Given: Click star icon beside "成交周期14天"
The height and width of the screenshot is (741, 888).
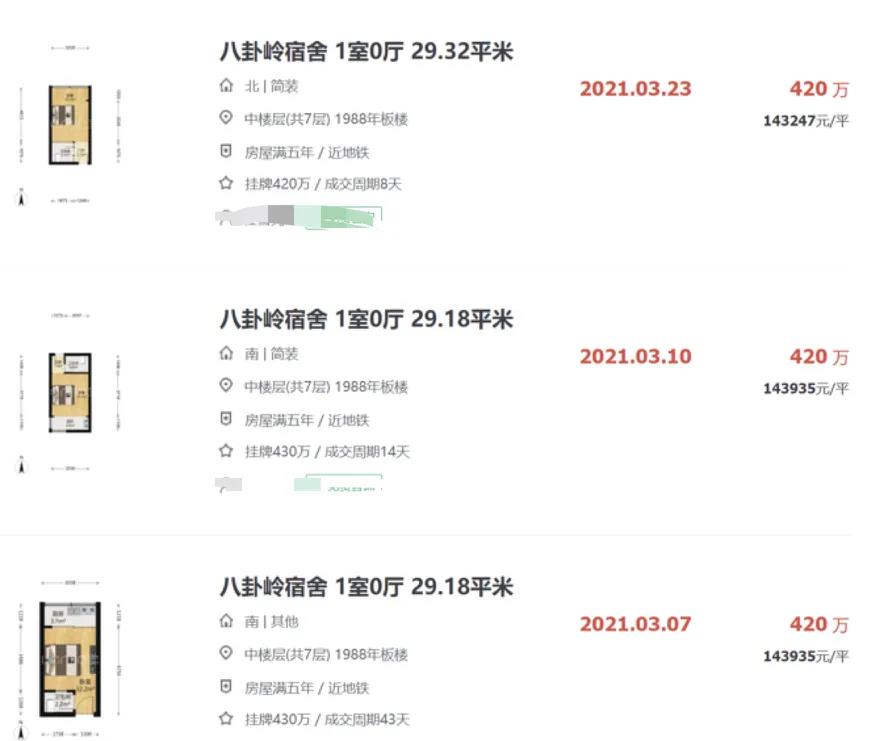Looking at the screenshot, I should pos(226,452).
